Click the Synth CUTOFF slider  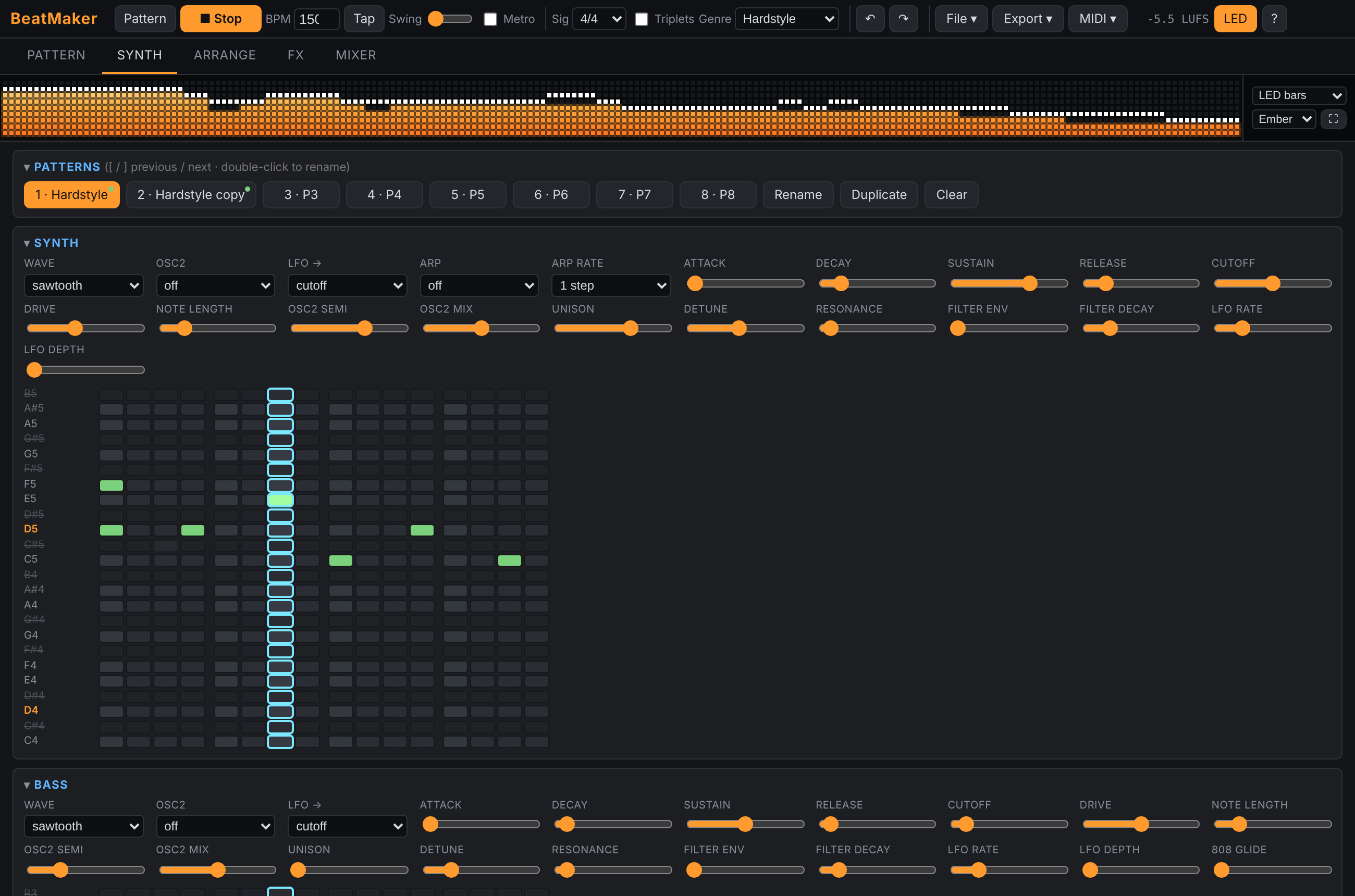pyautogui.click(x=1272, y=283)
